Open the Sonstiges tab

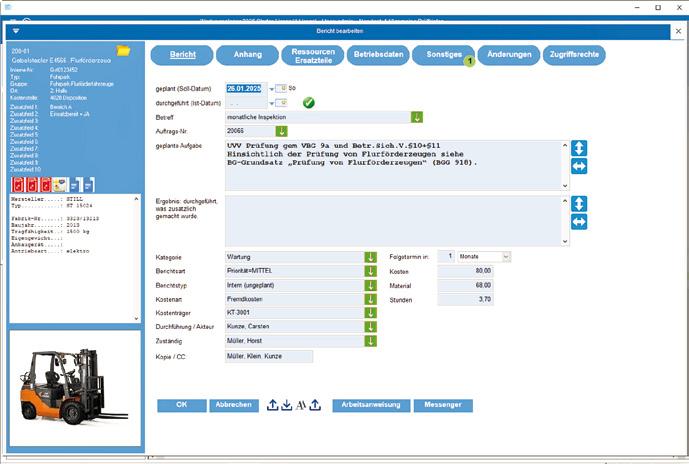coord(443,55)
